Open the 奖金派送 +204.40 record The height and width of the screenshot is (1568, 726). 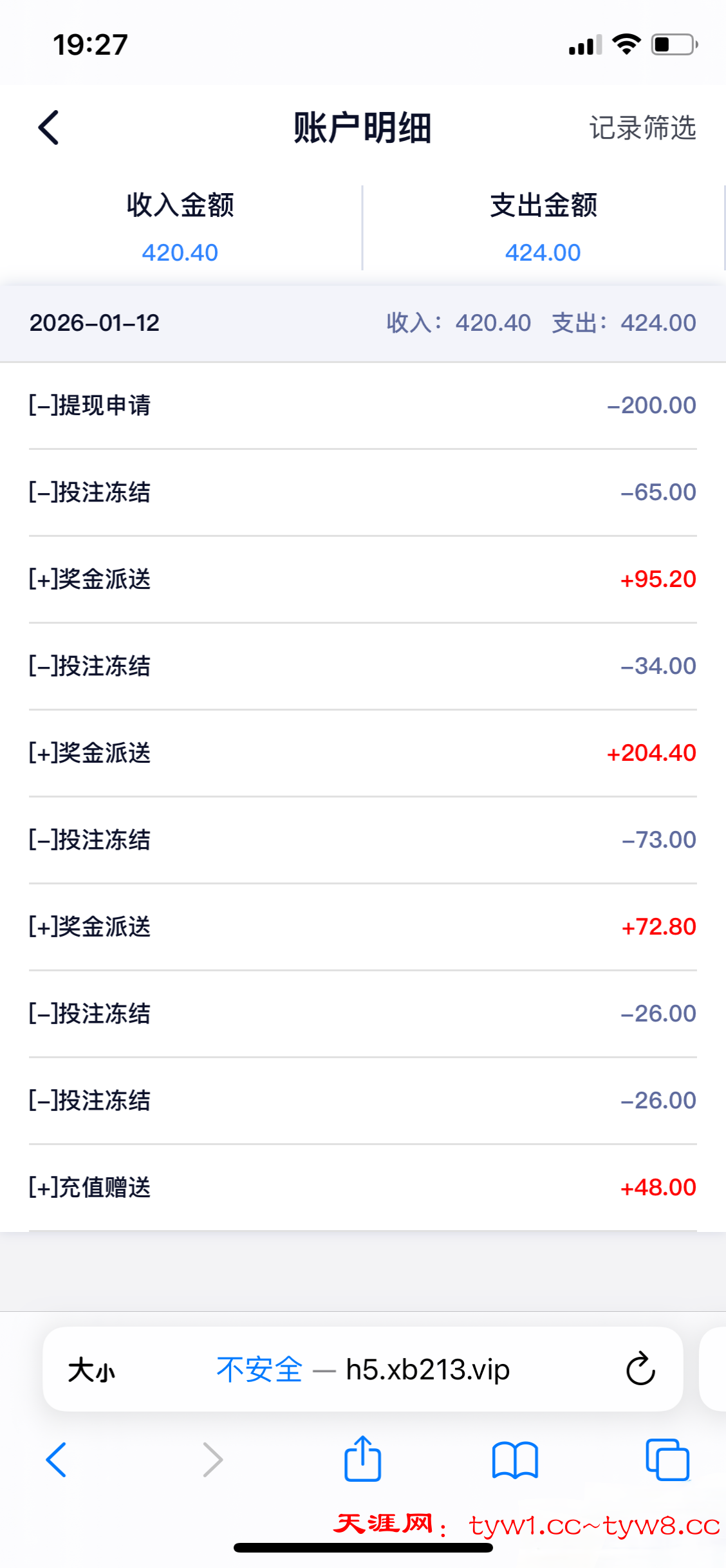coord(362,753)
